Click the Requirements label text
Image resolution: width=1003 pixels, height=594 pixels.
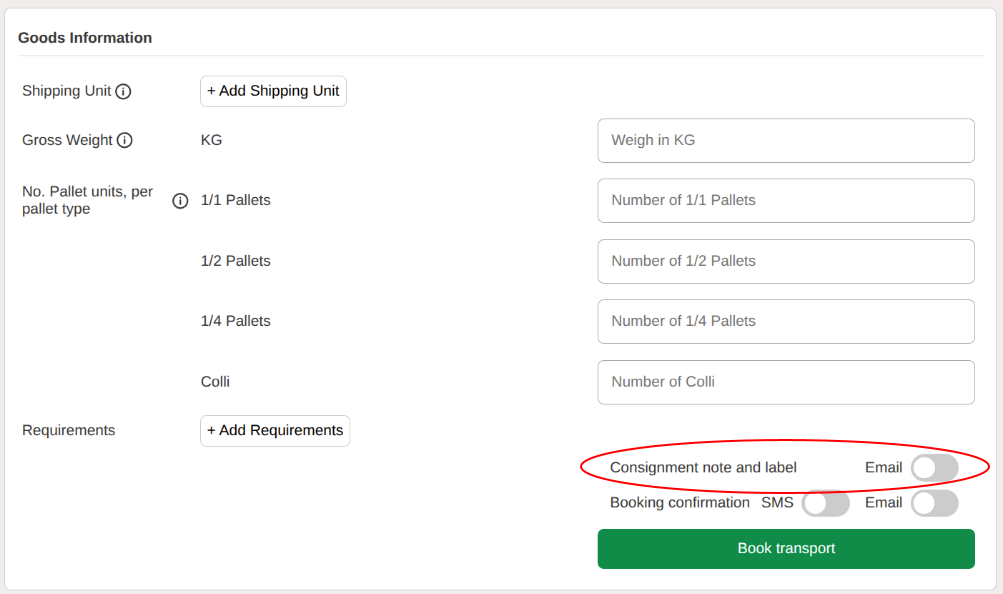coord(68,431)
